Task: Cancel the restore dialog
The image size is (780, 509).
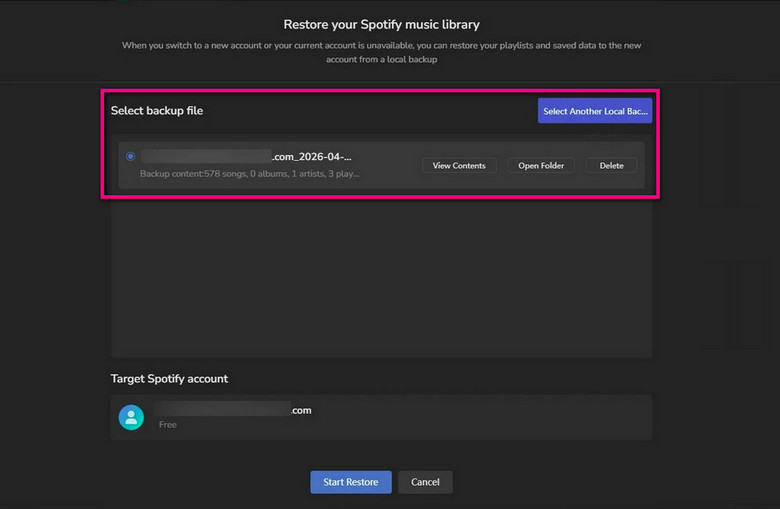Action: 425,482
